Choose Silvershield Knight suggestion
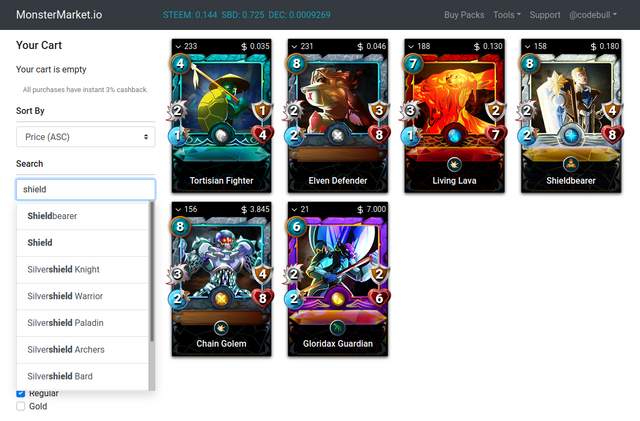Screen dimensions: 640x421 click(x=82, y=270)
